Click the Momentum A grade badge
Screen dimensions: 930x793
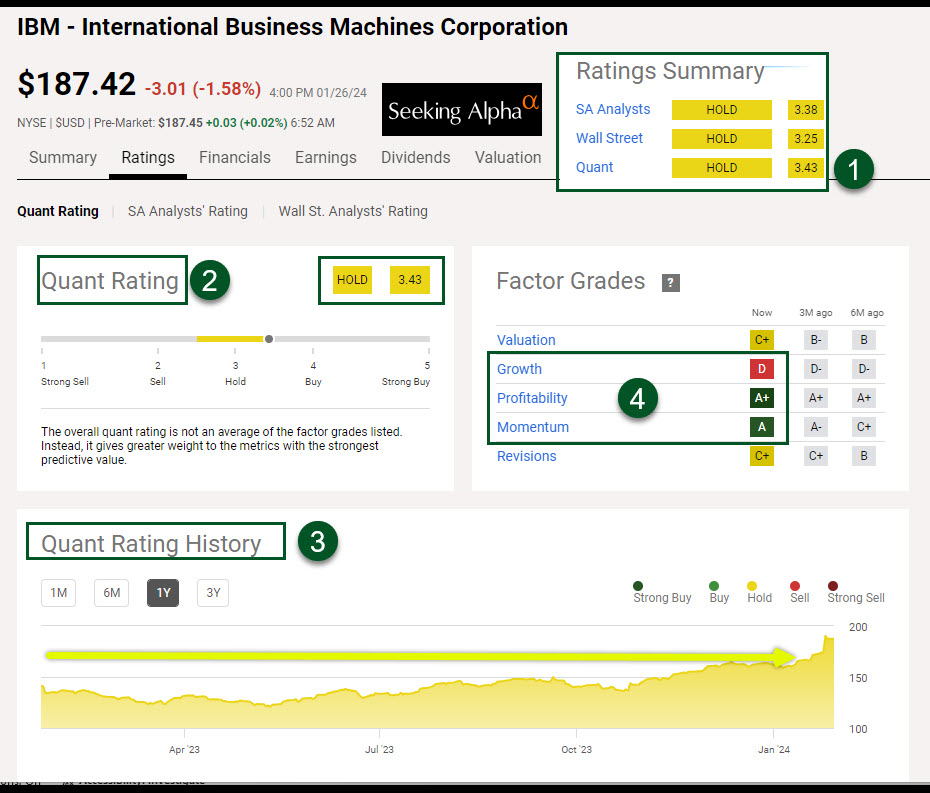tap(761, 427)
